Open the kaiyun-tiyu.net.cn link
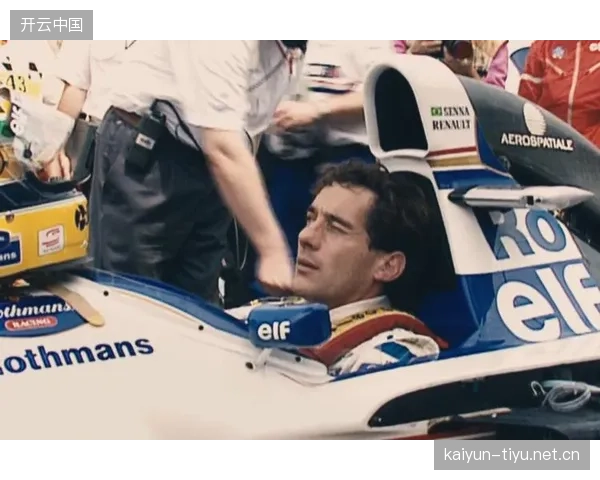The height and width of the screenshot is (480, 600). point(512,455)
